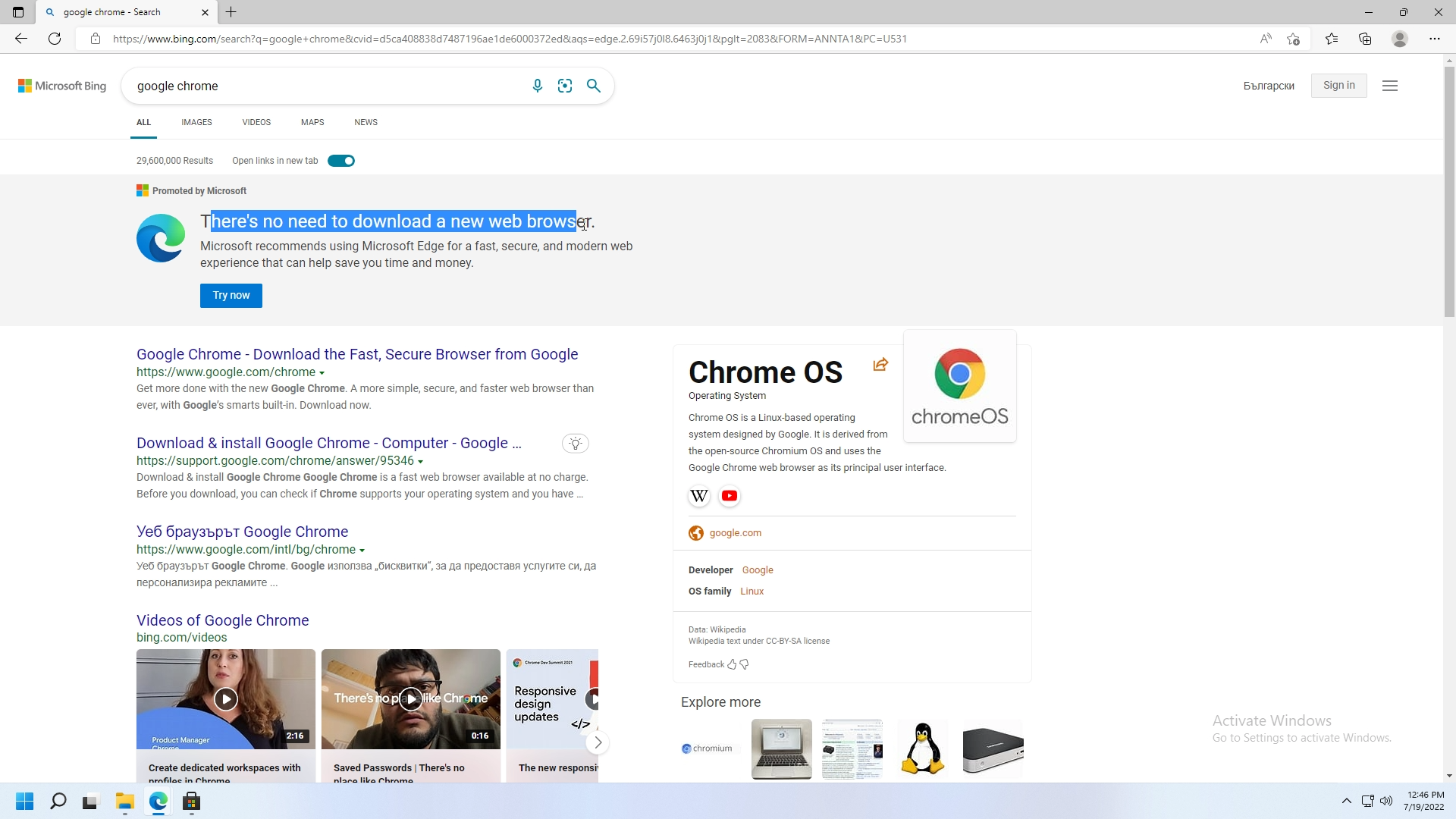Open taskbar clock showing 12:46 PM
Image resolution: width=1456 pixels, height=819 pixels.
1424,801
